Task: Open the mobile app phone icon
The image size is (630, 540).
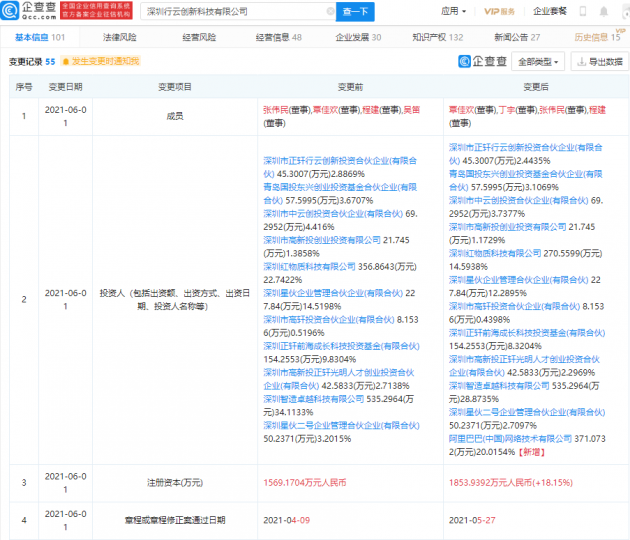Action: [x=583, y=11]
